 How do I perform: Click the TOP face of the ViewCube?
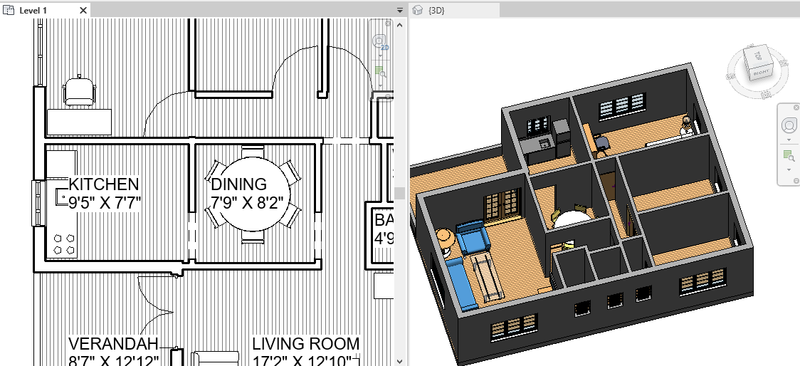[x=759, y=55]
